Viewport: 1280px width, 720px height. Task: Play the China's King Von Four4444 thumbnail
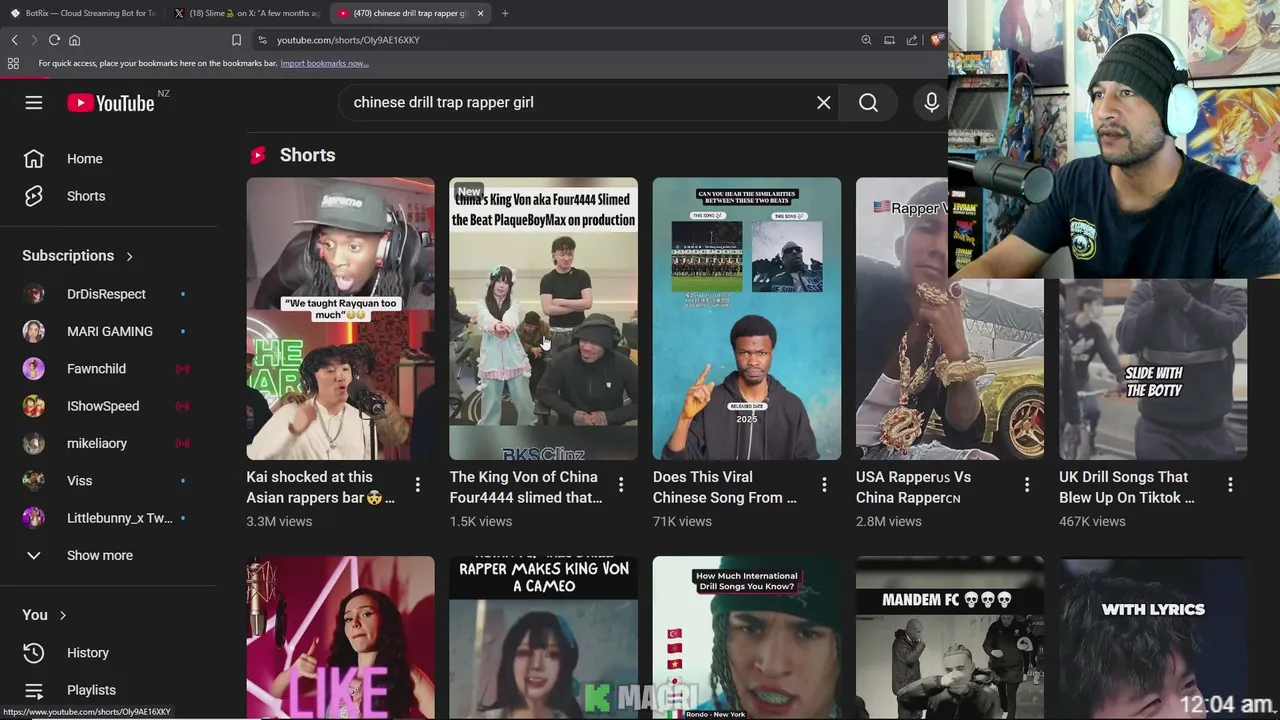(x=544, y=319)
